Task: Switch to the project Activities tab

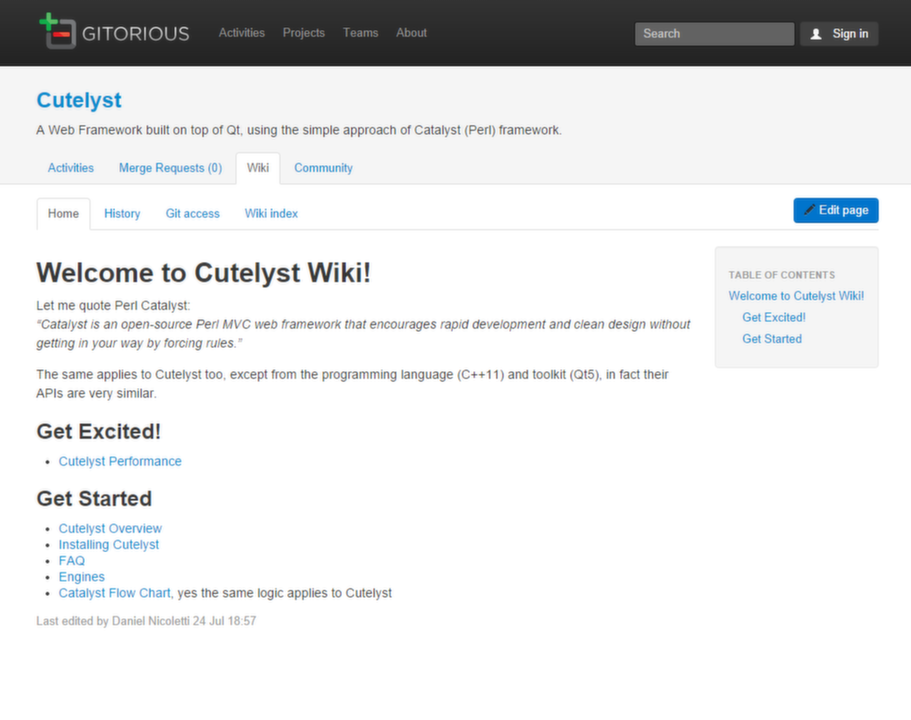Action: [71, 168]
